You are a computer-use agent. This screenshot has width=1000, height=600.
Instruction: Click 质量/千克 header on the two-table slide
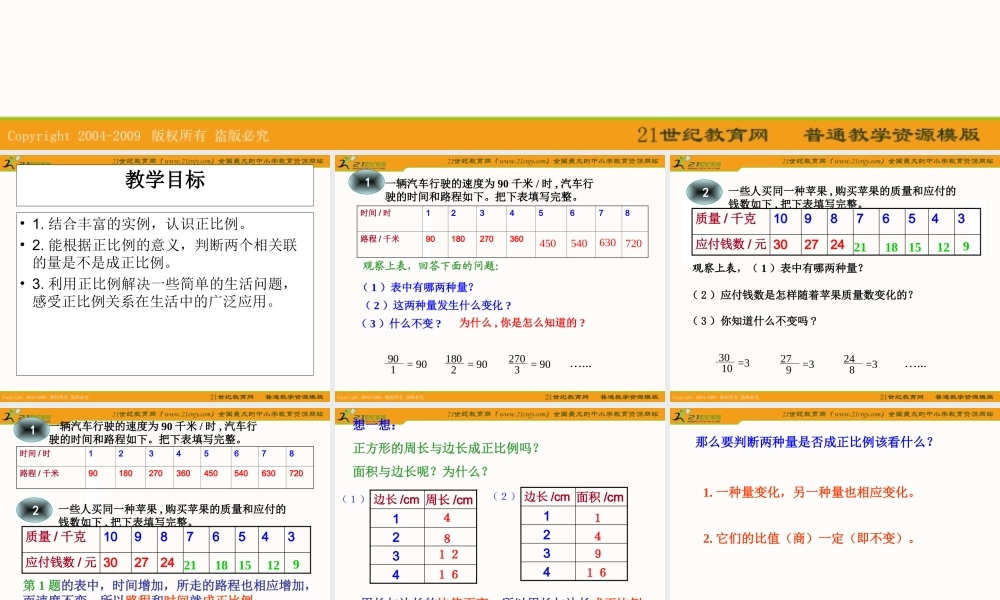point(55,537)
